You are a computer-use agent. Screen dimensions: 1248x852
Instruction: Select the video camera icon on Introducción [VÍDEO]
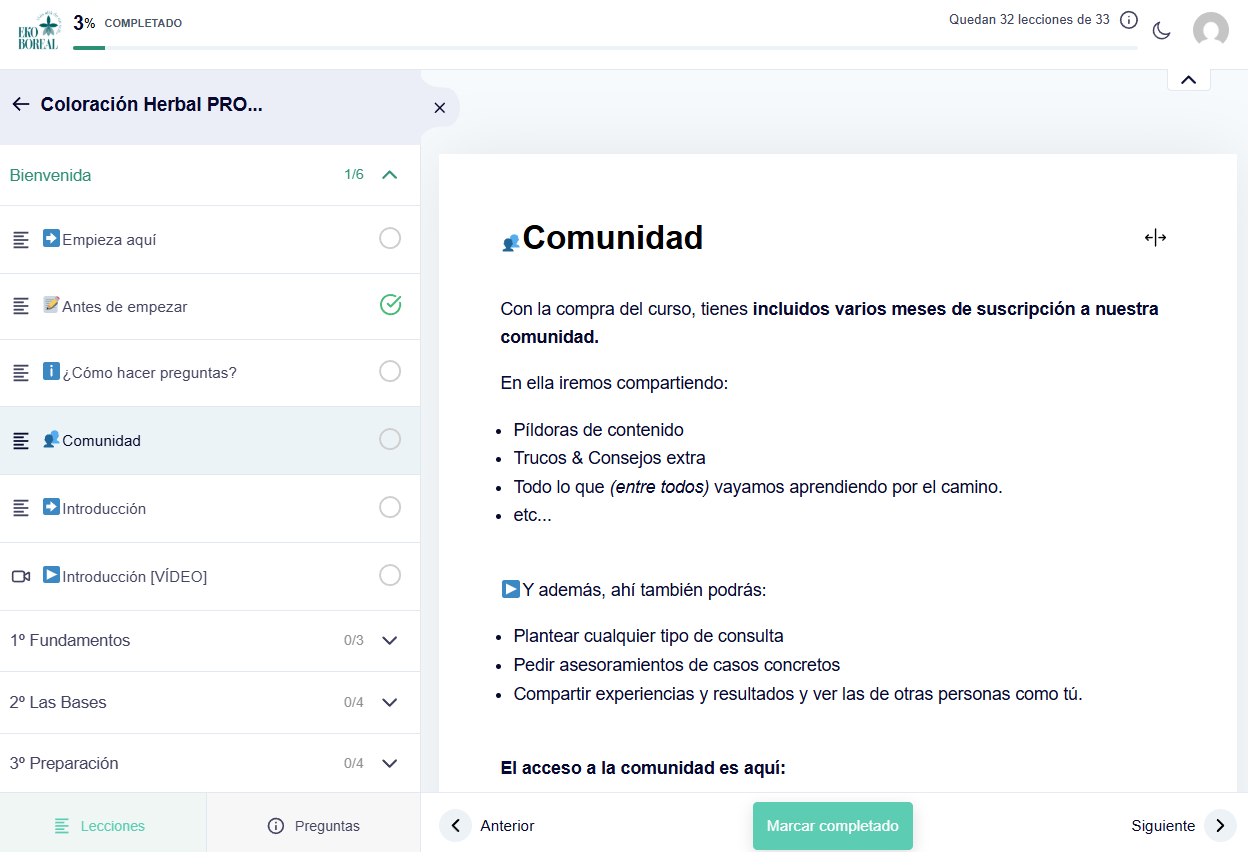pos(21,576)
